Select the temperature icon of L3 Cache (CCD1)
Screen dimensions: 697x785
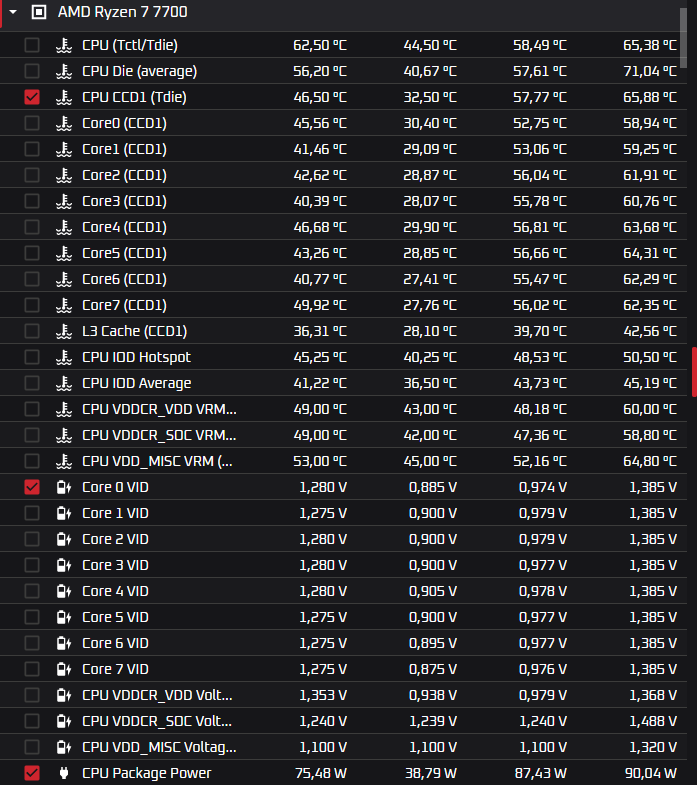pyautogui.click(x=64, y=331)
